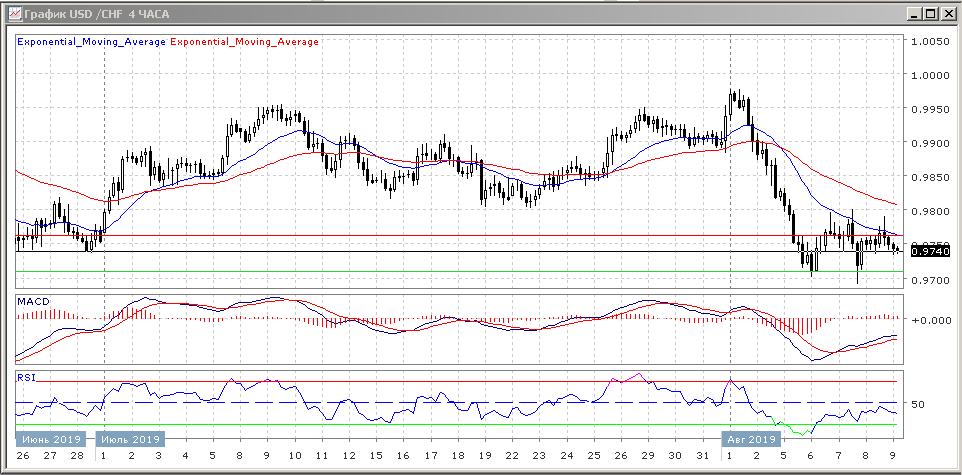Click the MACD +0.000 zero level label

click(931, 320)
